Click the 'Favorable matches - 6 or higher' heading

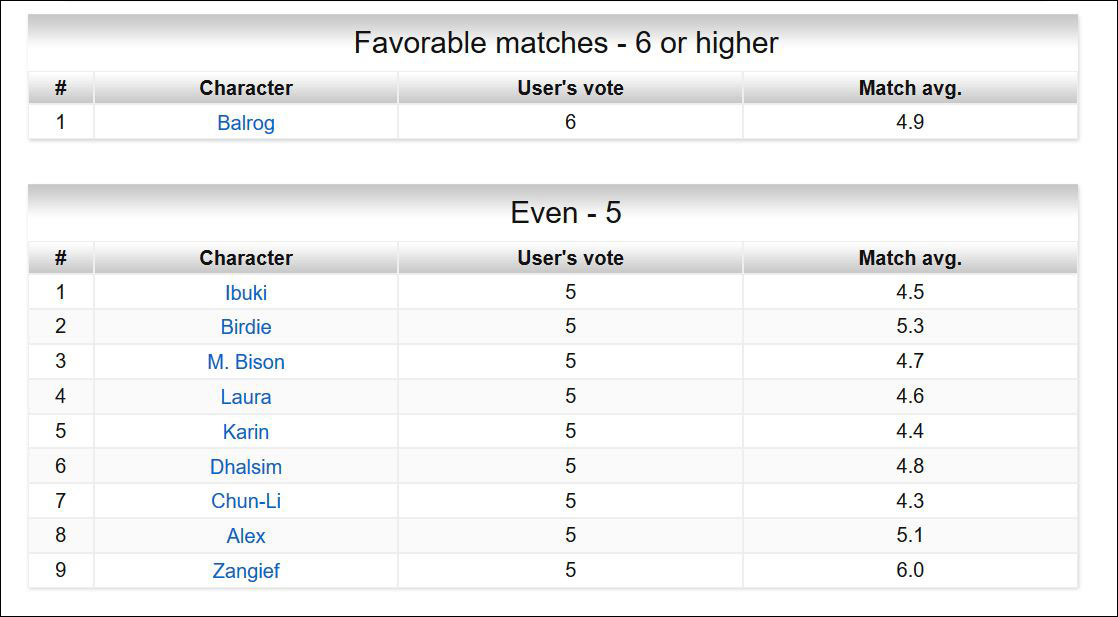pos(565,43)
